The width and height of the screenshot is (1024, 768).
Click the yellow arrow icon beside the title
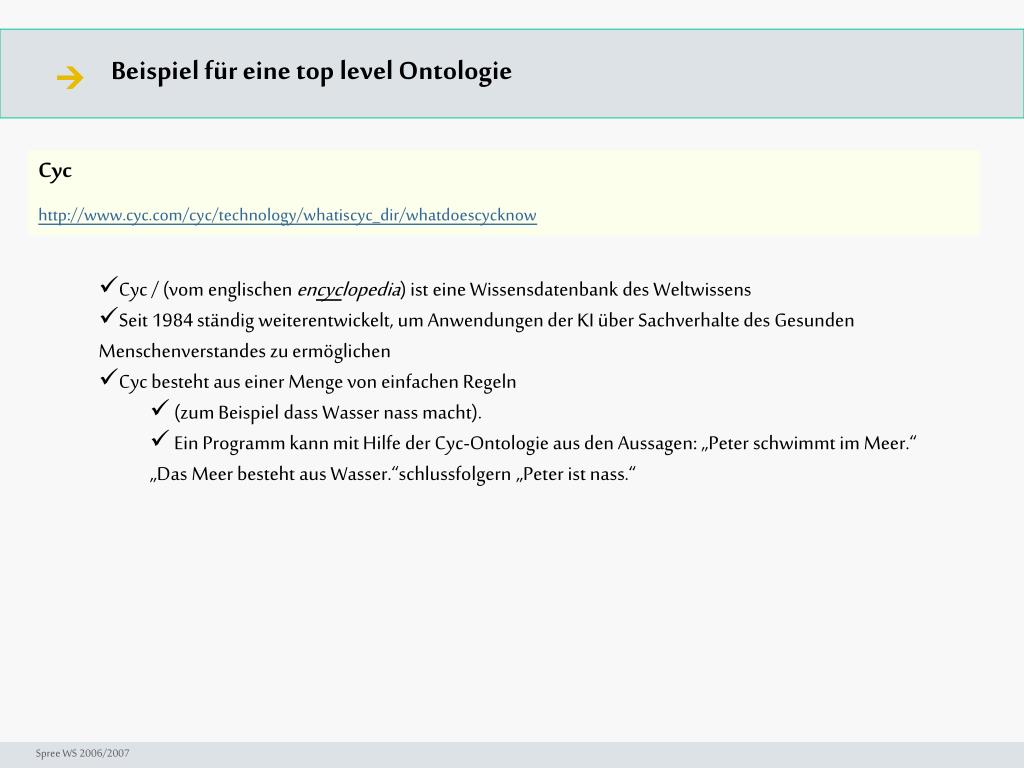click(x=70, y=78)
